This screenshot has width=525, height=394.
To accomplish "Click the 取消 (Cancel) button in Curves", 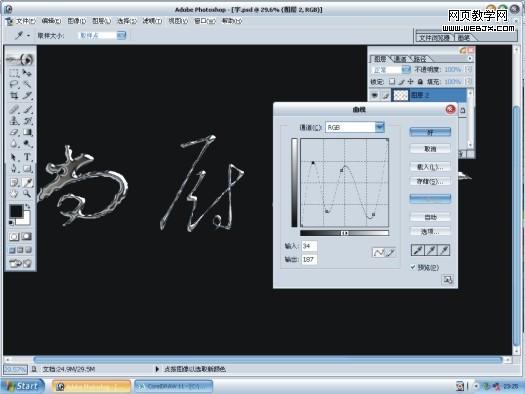I will coord(430,149).
